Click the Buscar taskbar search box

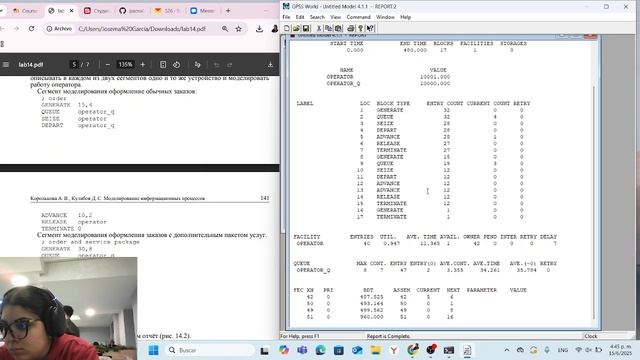click(210, 350)
